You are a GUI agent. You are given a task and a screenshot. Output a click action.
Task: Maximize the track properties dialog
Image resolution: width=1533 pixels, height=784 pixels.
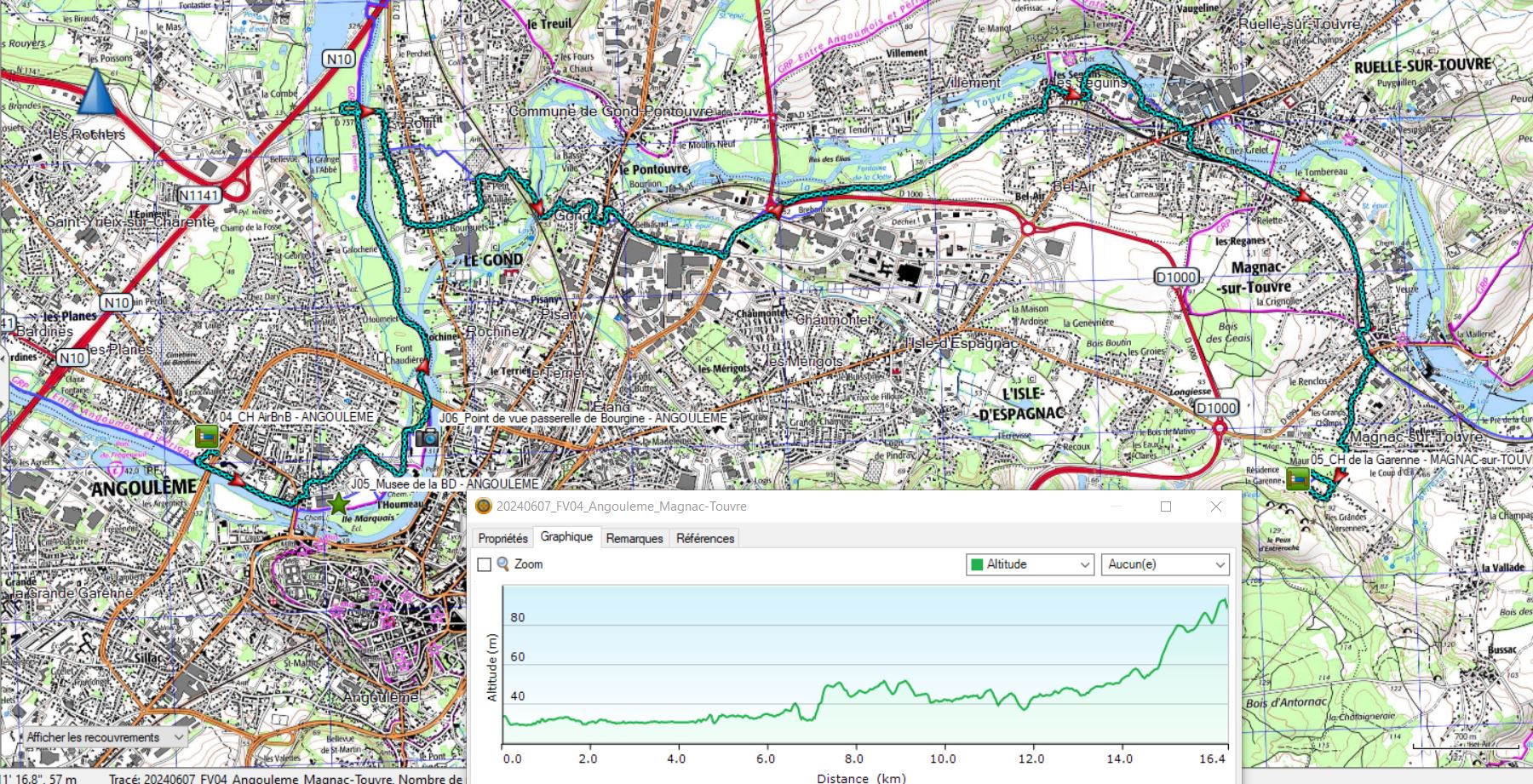[1166, 506]
